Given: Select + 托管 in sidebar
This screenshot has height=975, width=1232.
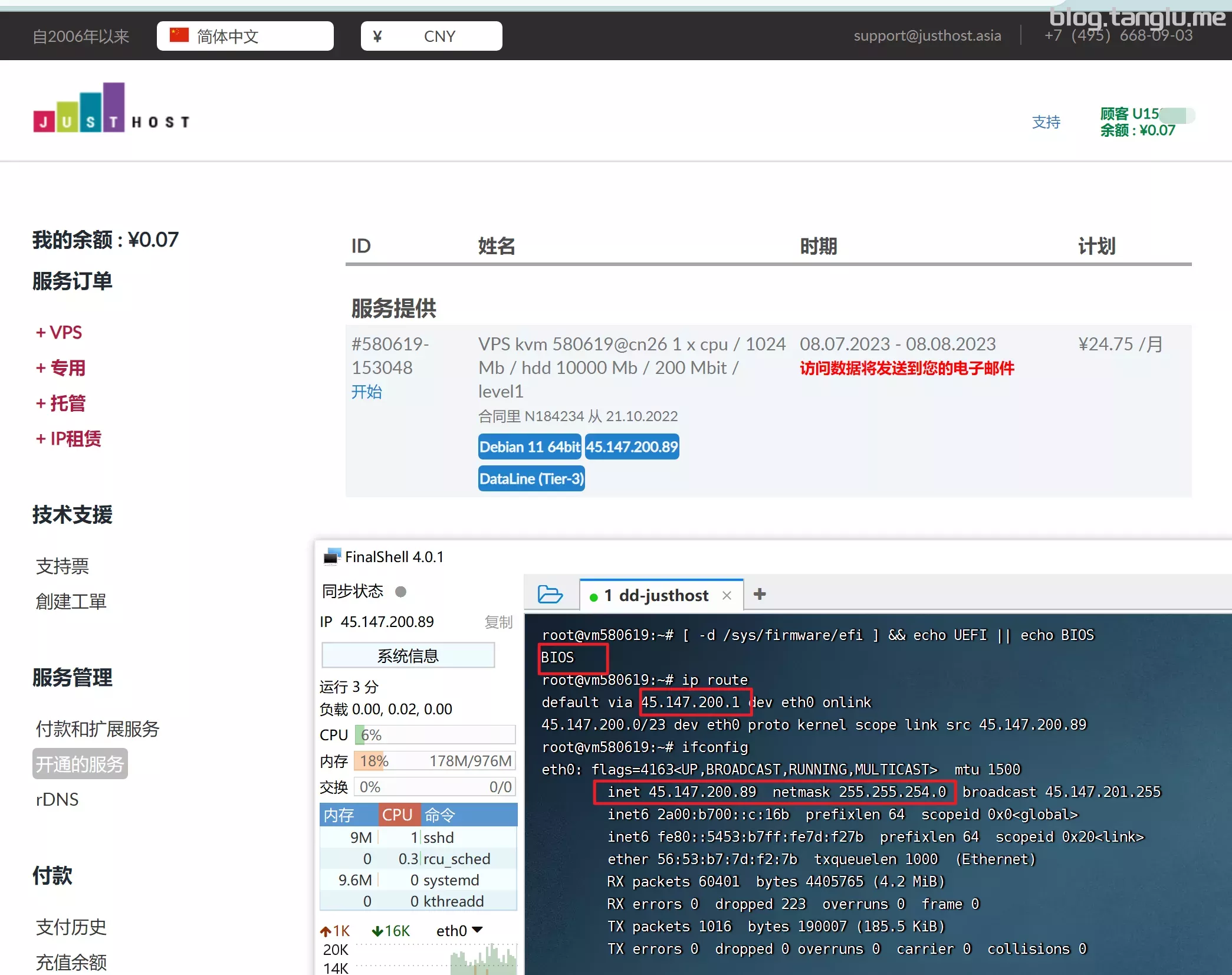Looking at the screenshot, I should (x=60, y=403).
